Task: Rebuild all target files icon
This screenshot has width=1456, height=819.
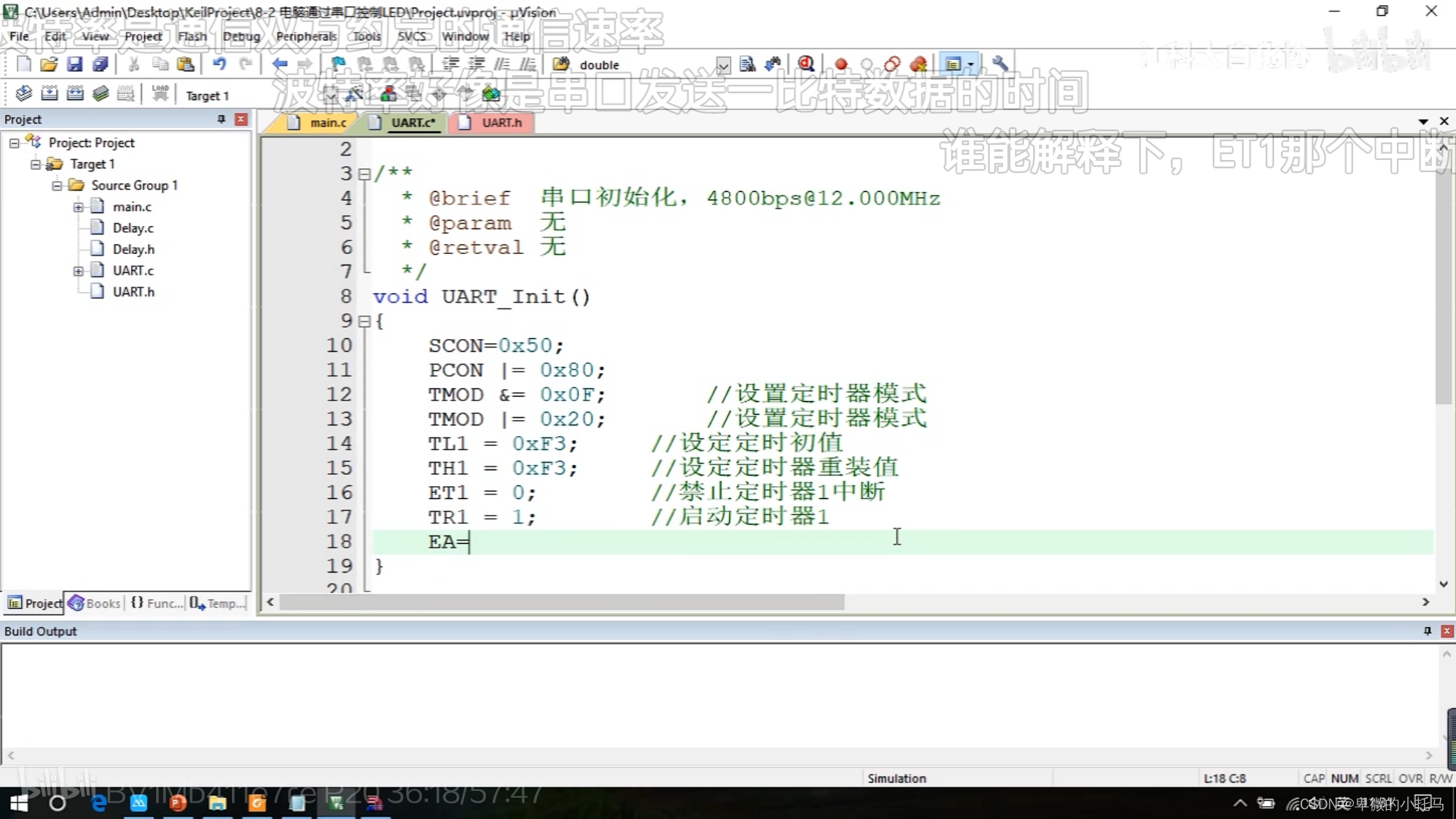Action: (75, 93)
